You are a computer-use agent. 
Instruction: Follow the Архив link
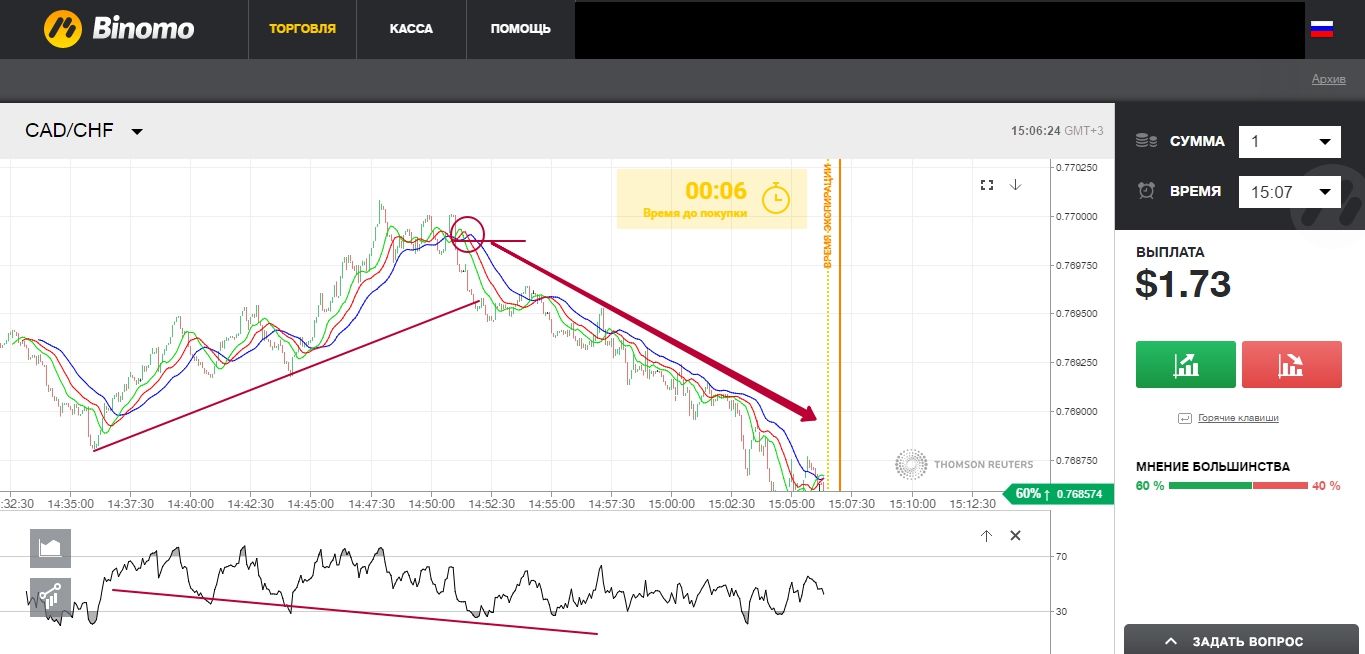point(1329,79)
